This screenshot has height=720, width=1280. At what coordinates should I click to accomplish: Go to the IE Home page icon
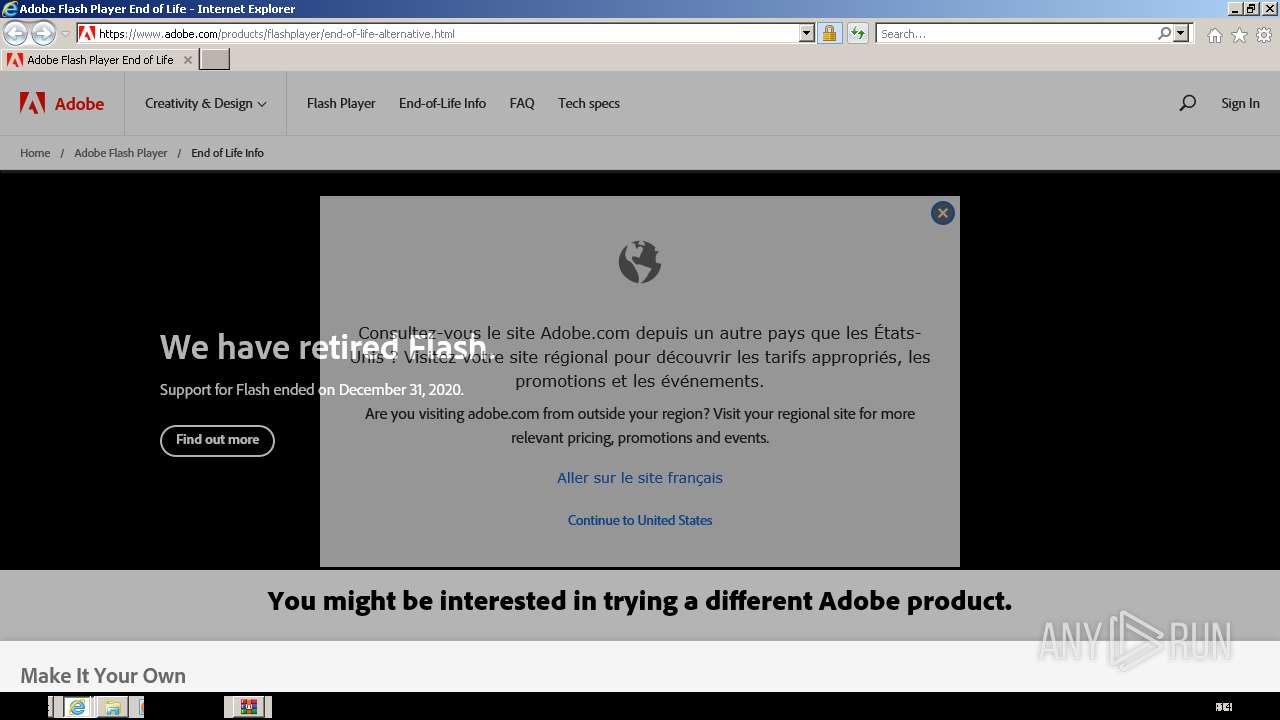[1214, 35]
